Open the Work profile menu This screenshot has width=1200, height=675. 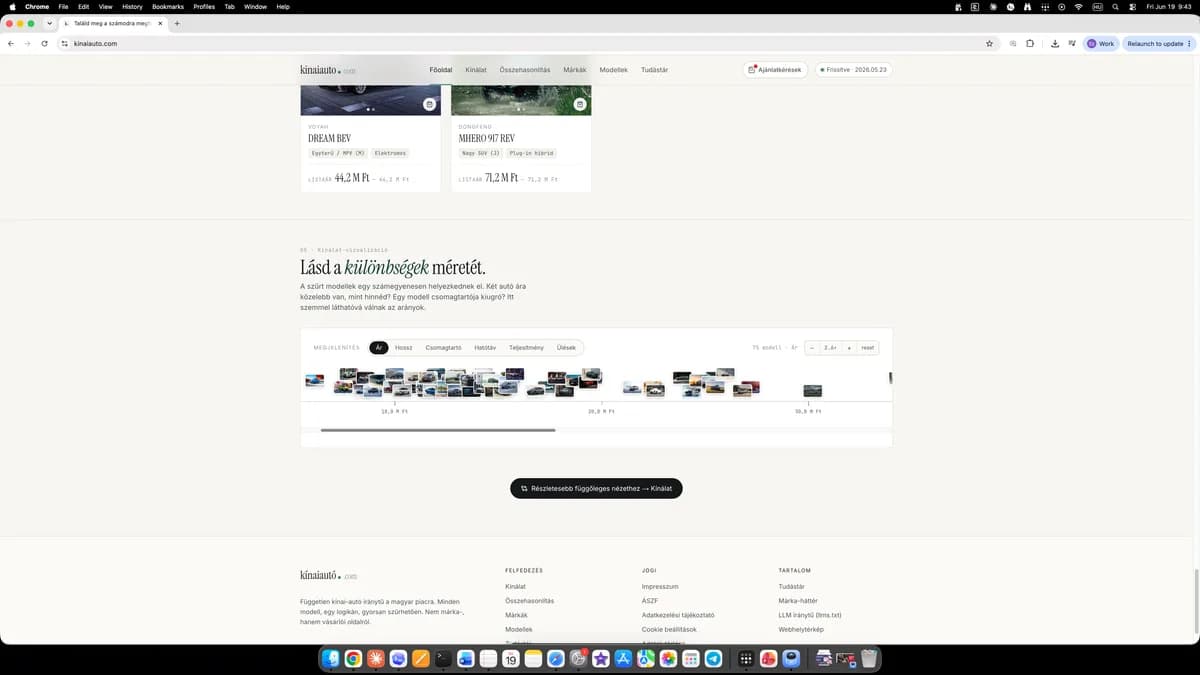[1100, 44]
